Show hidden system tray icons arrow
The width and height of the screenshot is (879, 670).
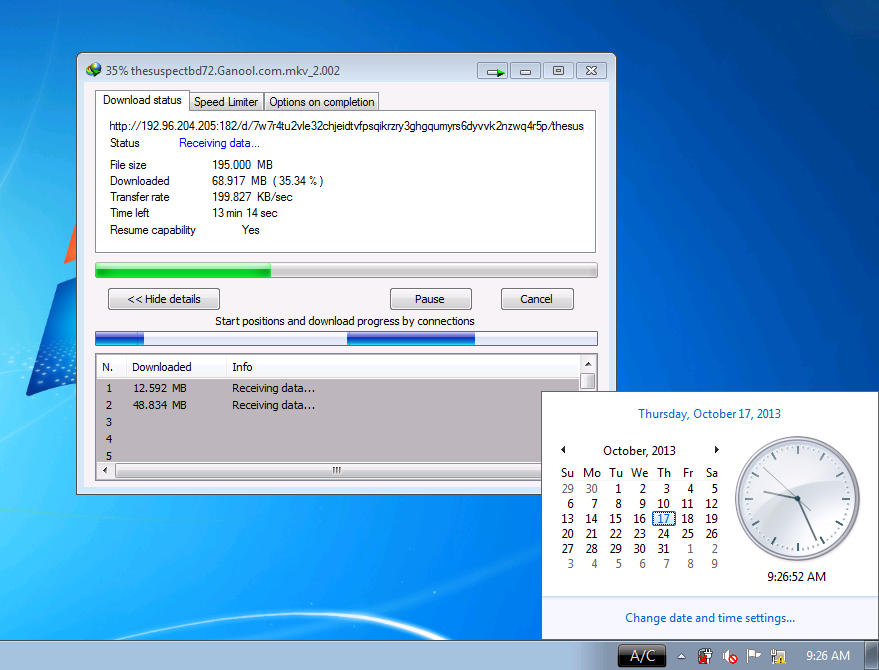tap(681, 657)
